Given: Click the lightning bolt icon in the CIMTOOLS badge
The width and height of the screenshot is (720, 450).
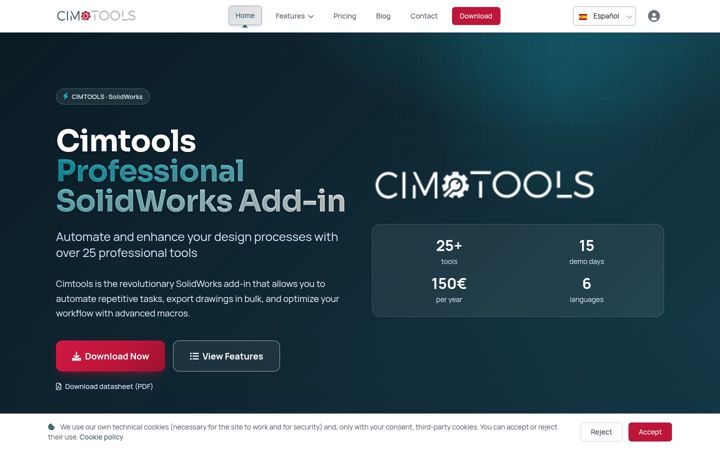Looking at the screenshot, I should pyautogui.click(x=65, y=96).
